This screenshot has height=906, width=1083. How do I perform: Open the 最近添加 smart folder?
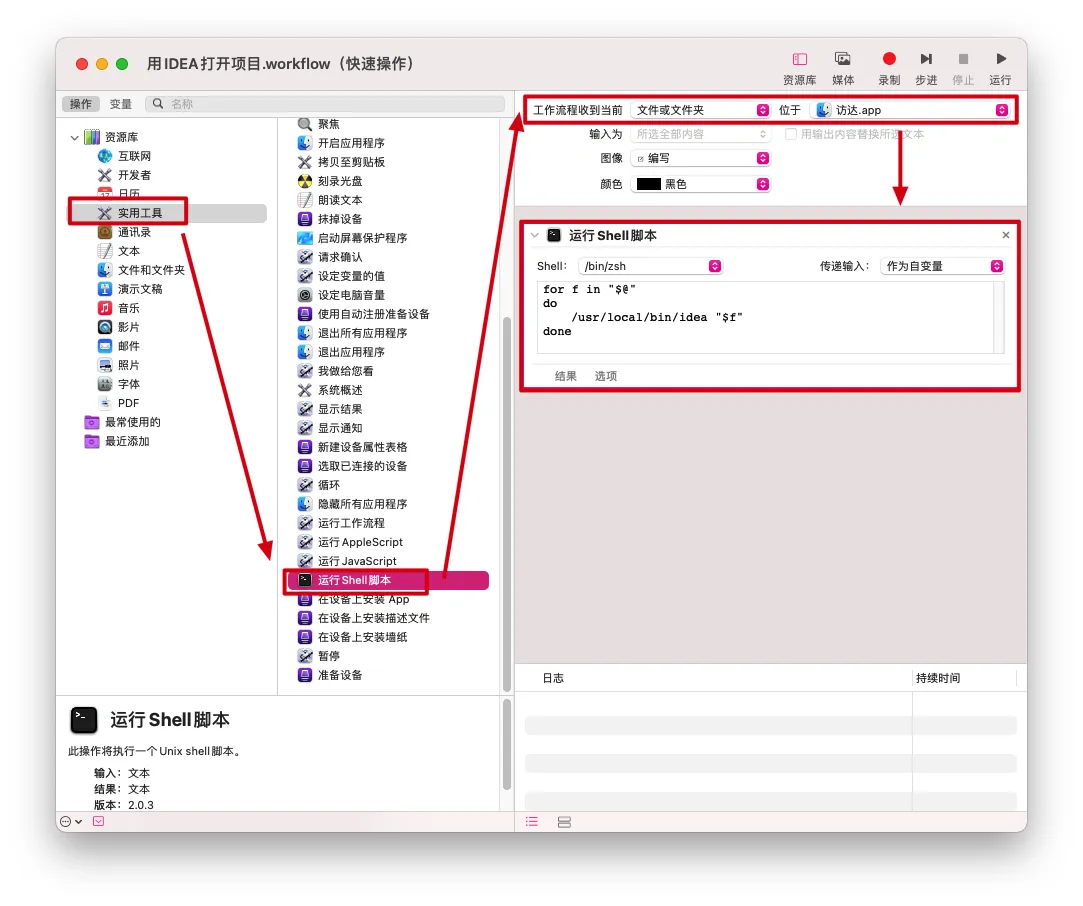tap(126, 441)
